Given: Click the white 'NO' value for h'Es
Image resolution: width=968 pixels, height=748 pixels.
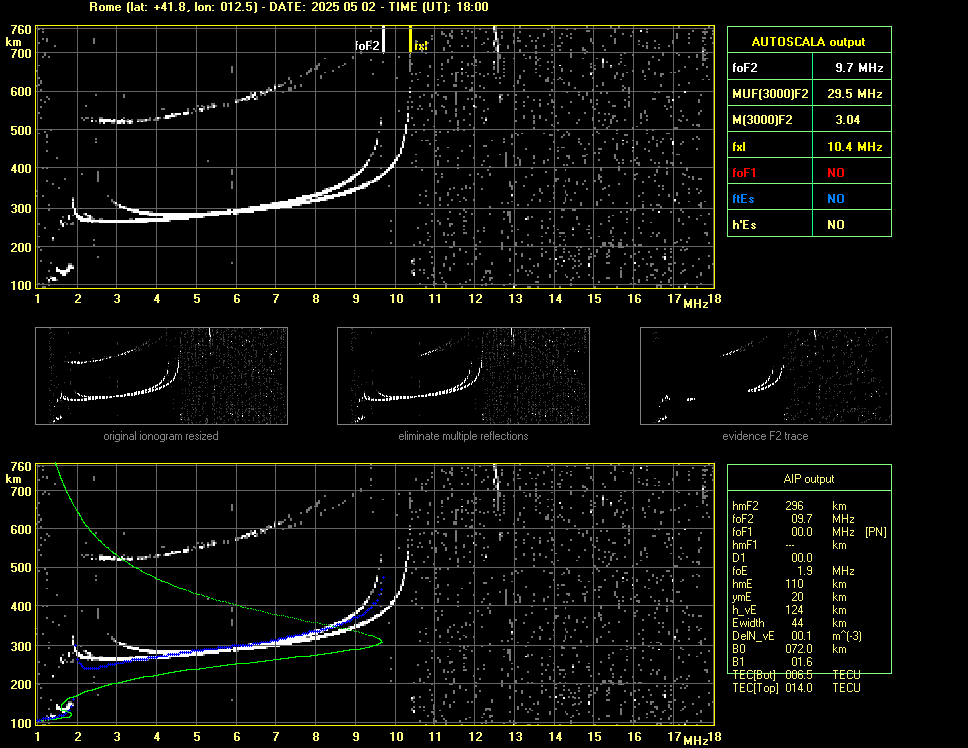Looking at the screenshot, I should pos(836,225).
